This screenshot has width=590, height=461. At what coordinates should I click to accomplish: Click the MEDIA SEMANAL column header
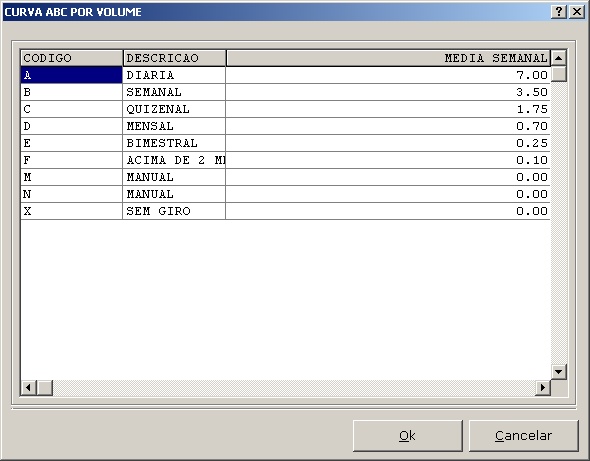pyautogui.click(x=388, y=58)
